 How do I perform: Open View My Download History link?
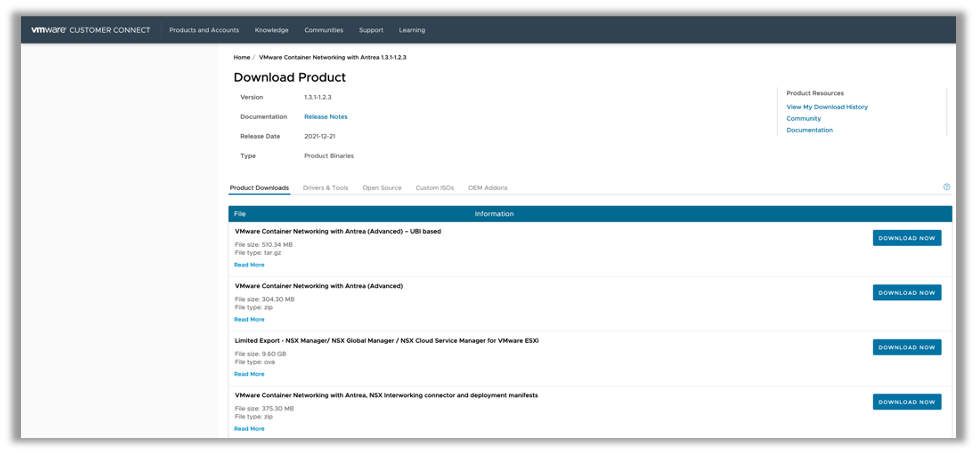coord(827,107)
